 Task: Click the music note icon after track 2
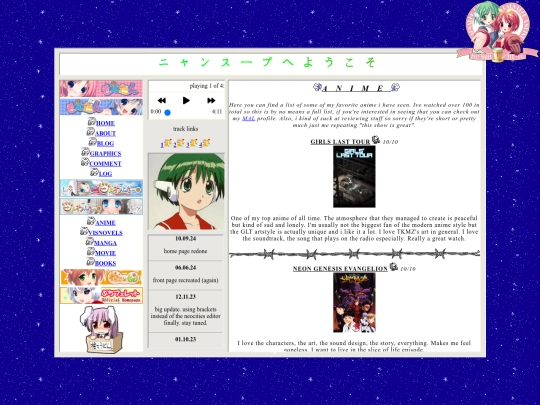181,143
